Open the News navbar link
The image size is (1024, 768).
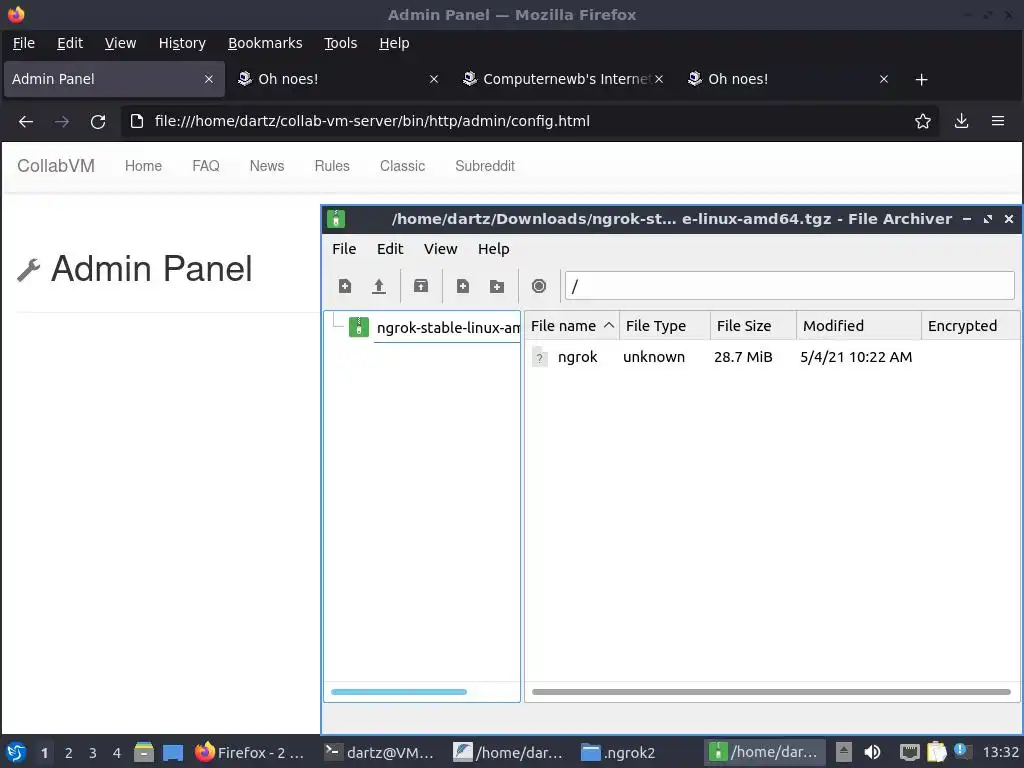267,166
